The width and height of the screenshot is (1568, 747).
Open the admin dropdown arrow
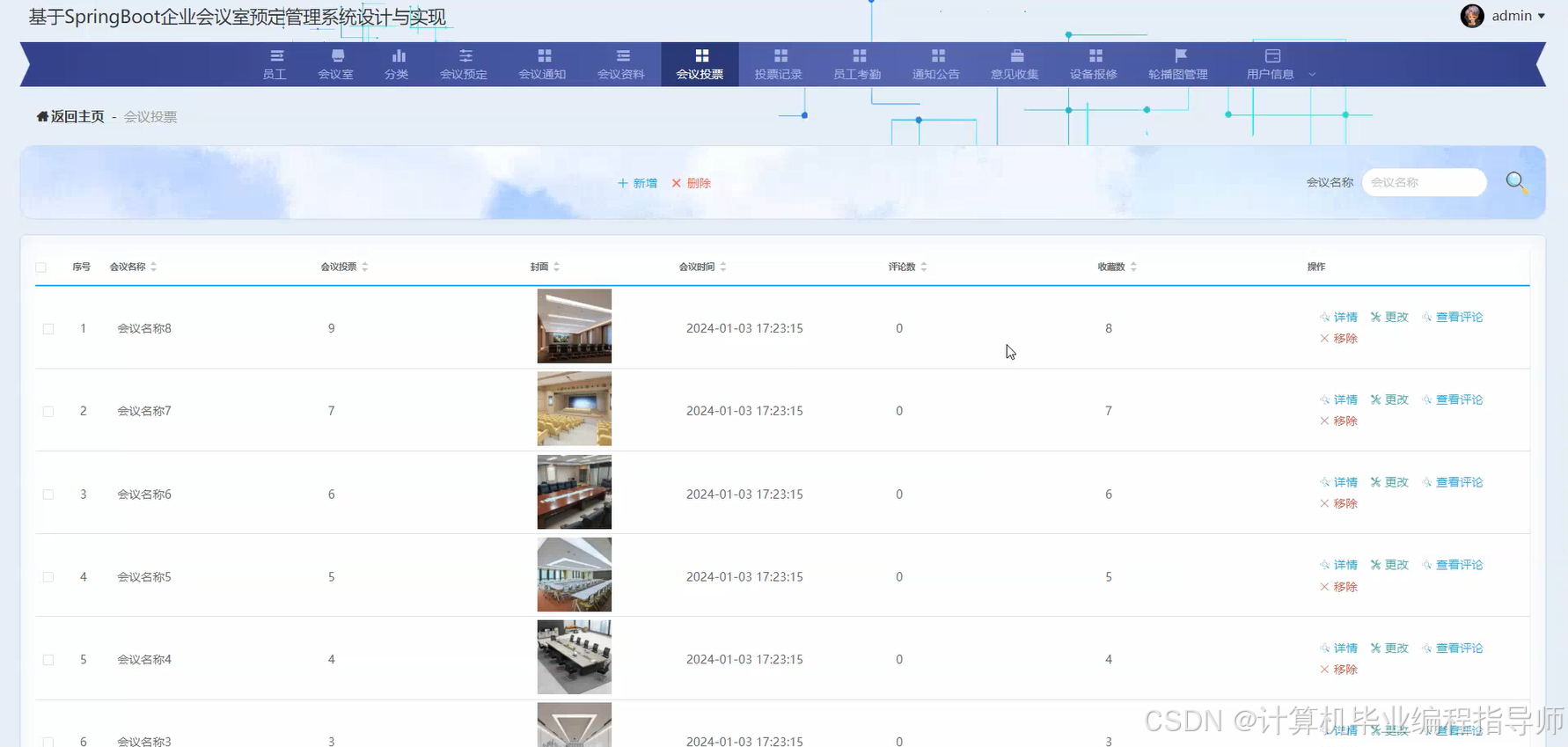pyautogui.click(x=1542, y=16)
